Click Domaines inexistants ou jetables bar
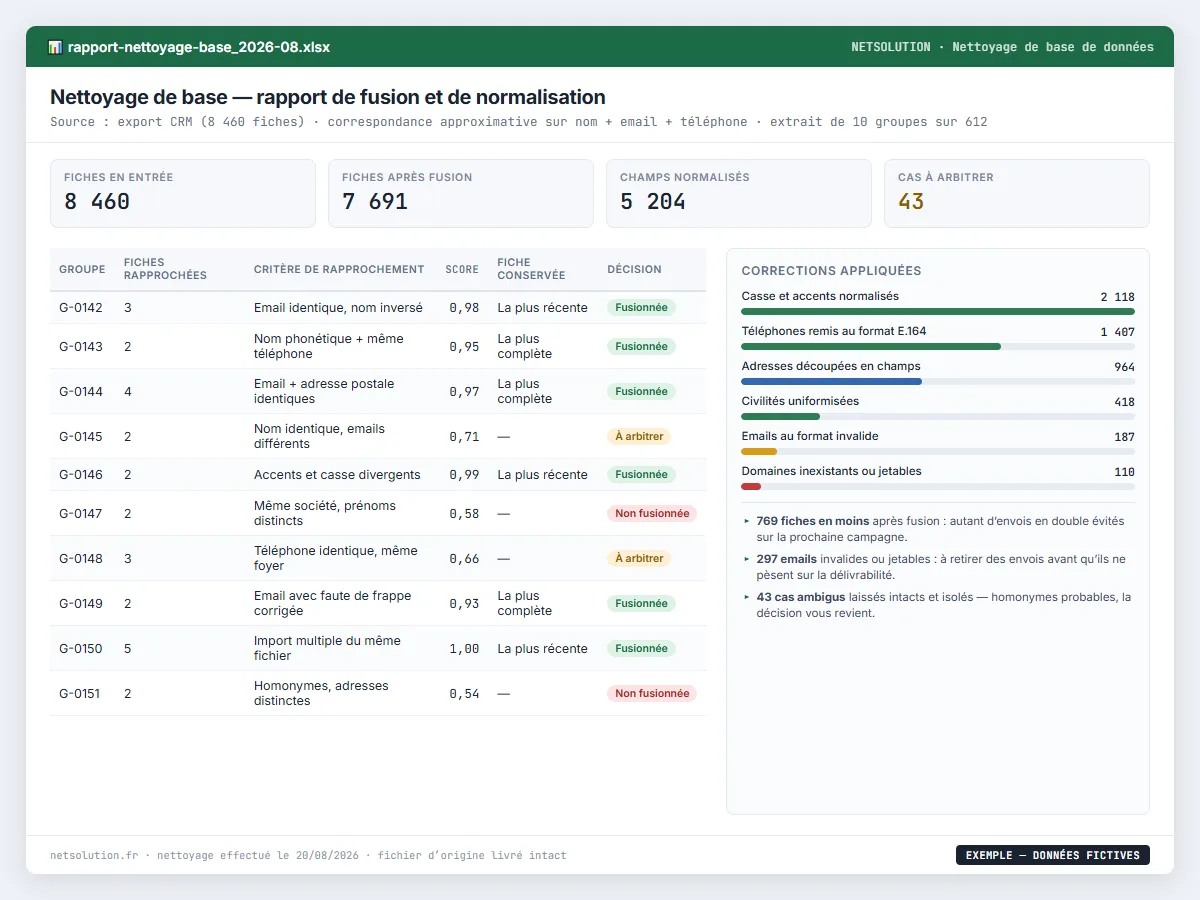This screenshot has height=900, width=1200. coord(938,486)
